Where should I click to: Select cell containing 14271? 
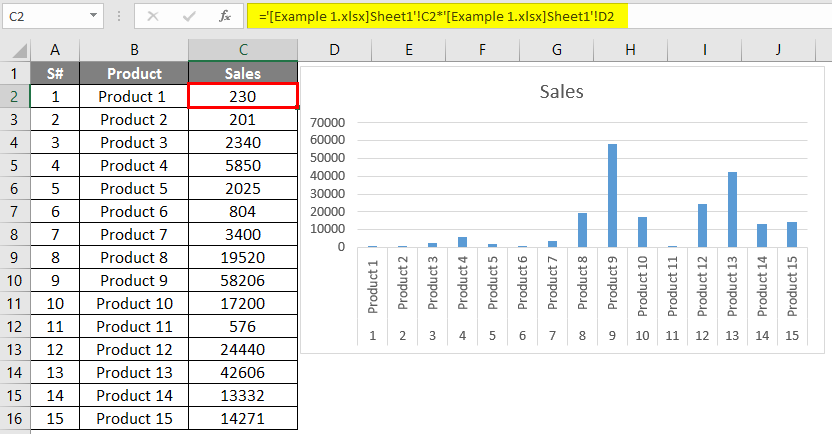(243, 418)
